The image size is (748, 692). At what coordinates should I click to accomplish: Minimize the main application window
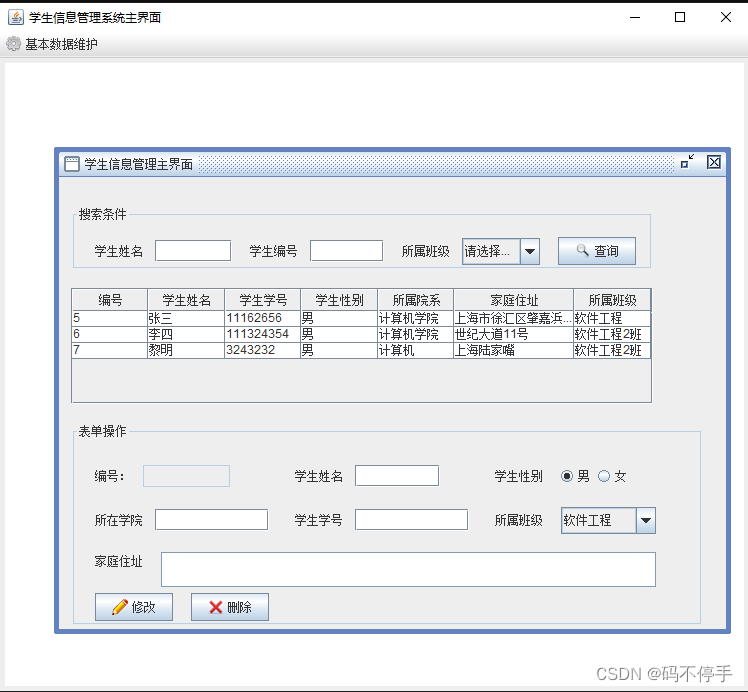point(635,18)
